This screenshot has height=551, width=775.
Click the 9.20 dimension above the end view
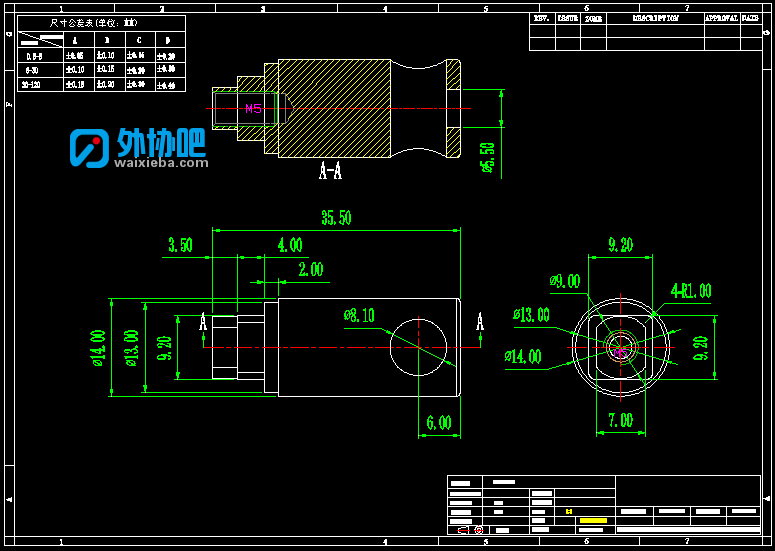point(620,245)
